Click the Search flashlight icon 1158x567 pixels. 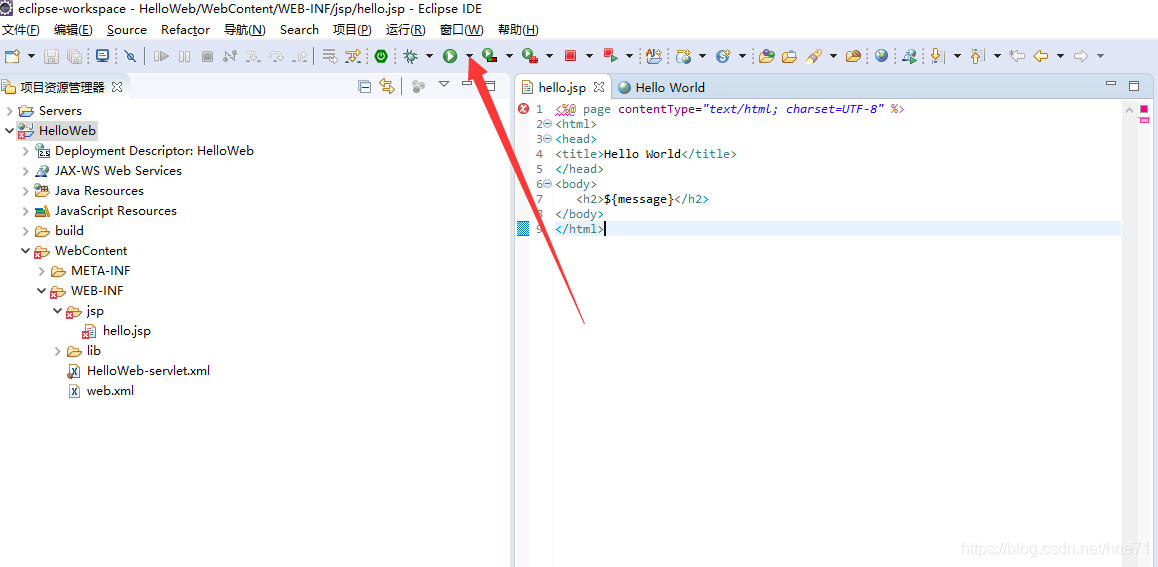[x=815, y=55]
